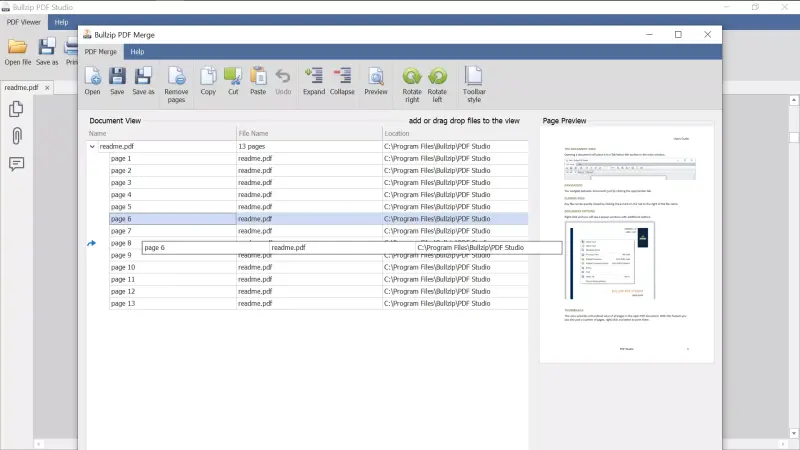Click the Paste toolbar icon
Viewport: 800px width, 450px height.
[x=258, y=81]
